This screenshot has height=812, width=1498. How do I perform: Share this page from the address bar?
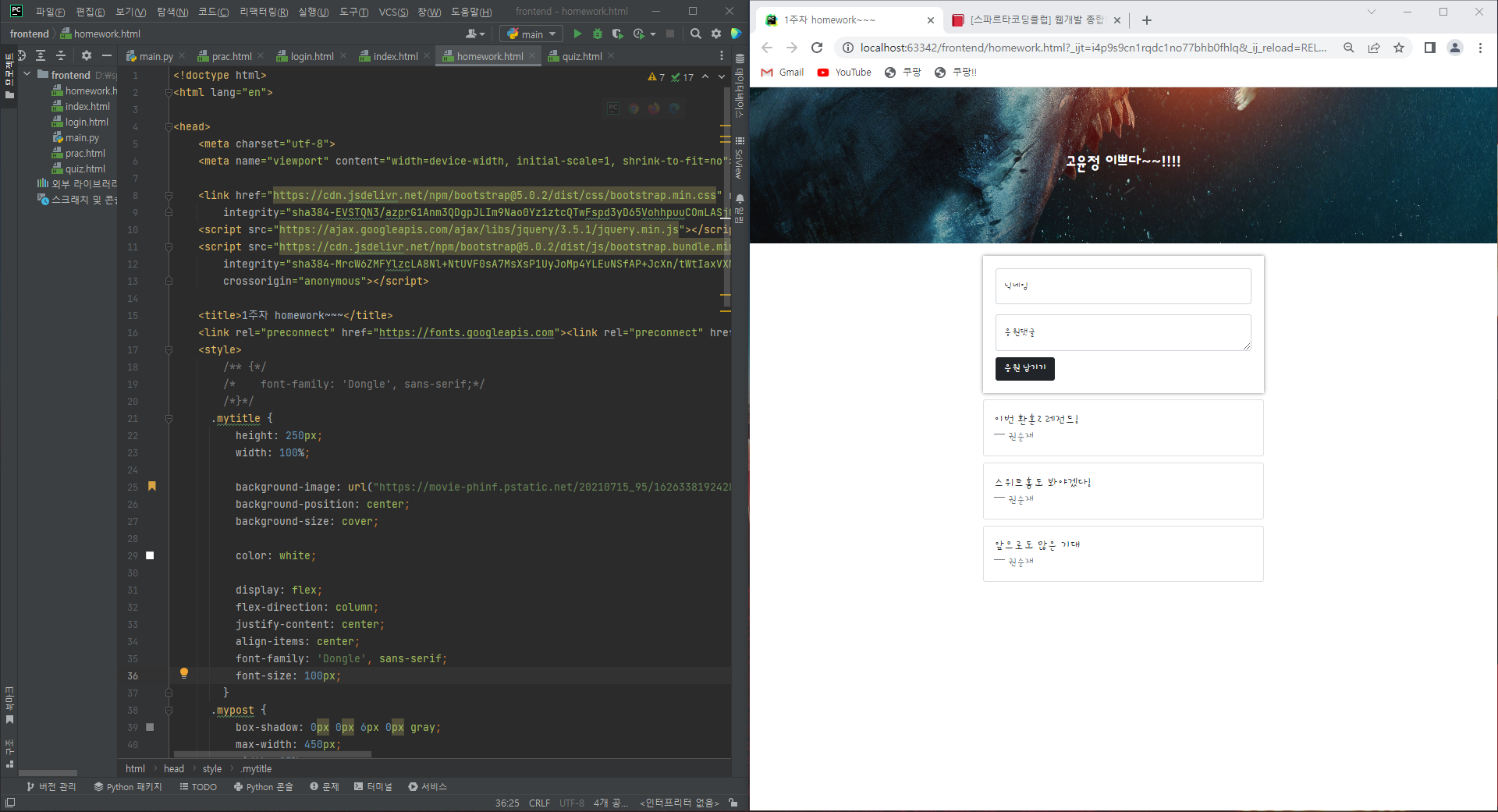tap(1374, 48)
